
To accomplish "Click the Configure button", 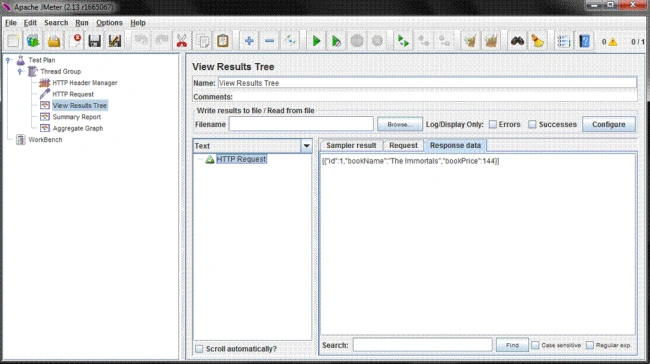I will pyautogui.click(x=609, y=124).
